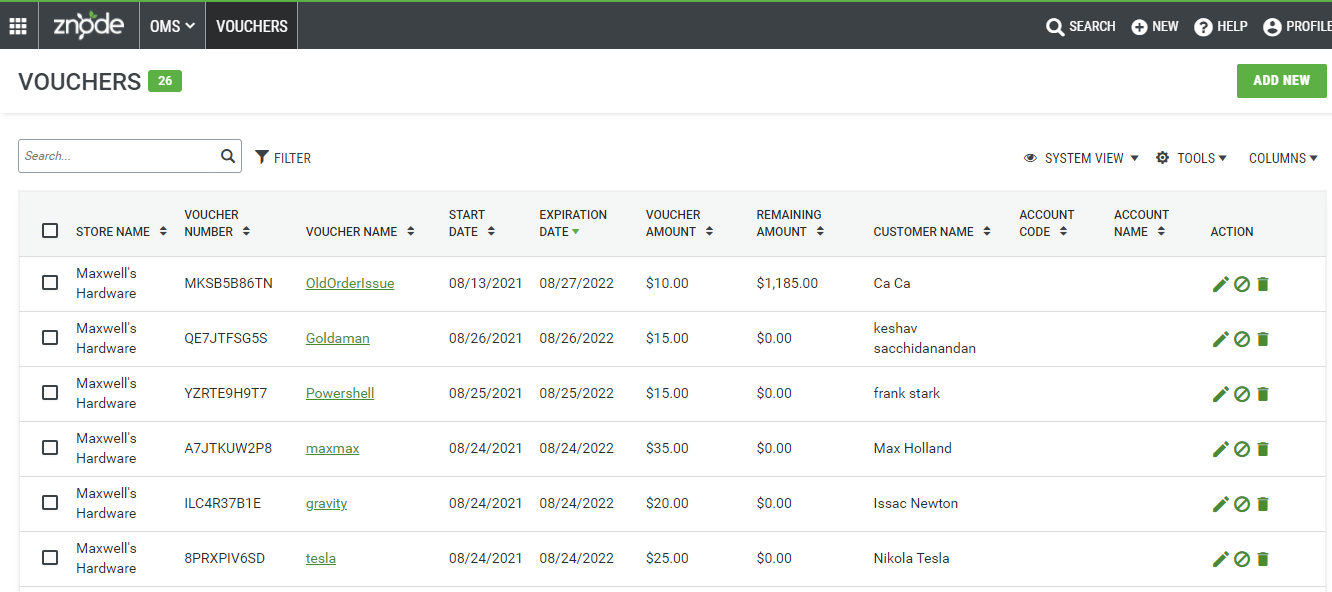This screenshot has height=592, width=1332.
Task: Click the Add New button
Action: [x=1281, y=80]
